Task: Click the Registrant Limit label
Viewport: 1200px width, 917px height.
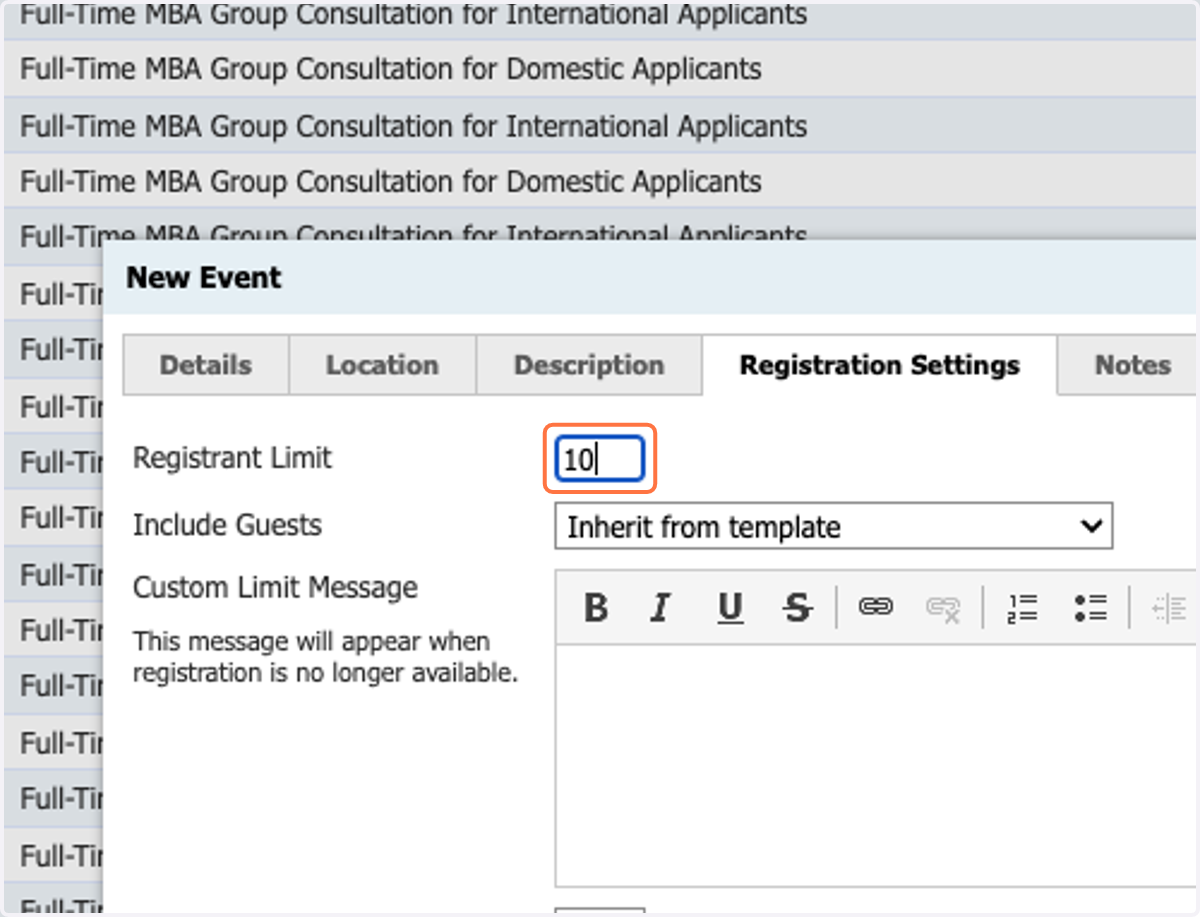Action: click(232, 458)
